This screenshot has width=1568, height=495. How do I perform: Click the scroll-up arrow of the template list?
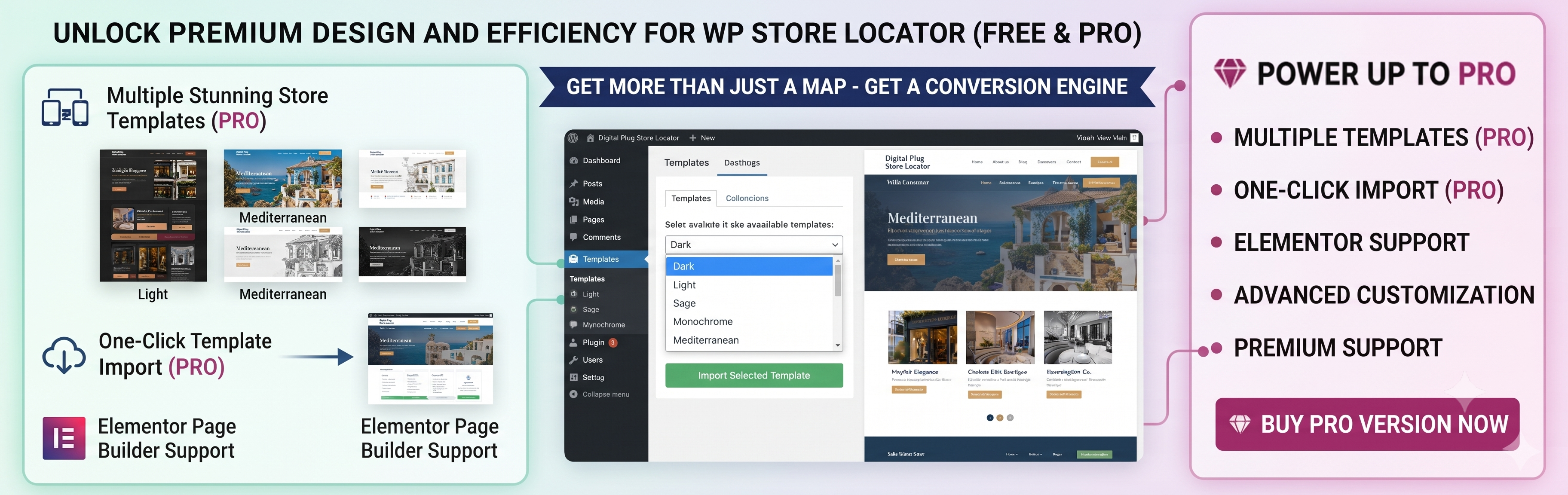click(838, 260)
